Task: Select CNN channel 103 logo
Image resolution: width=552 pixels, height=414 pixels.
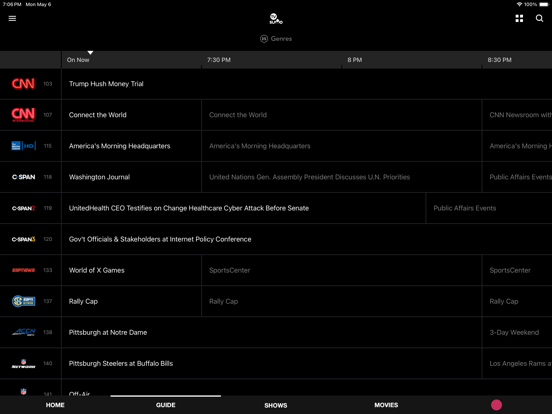Action: (x=23, y=84)
